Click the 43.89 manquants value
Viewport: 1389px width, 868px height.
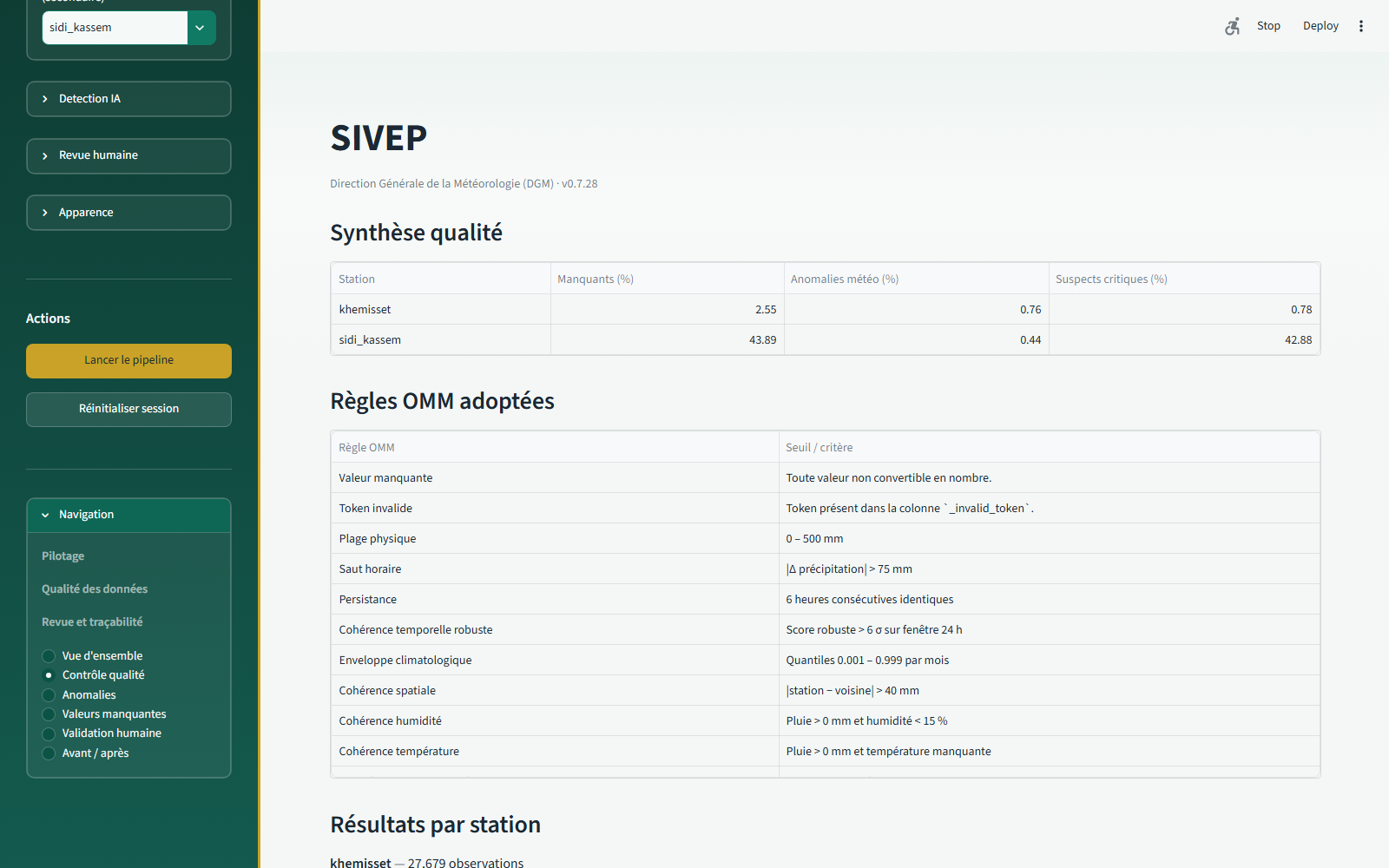[x=667, y=339]
